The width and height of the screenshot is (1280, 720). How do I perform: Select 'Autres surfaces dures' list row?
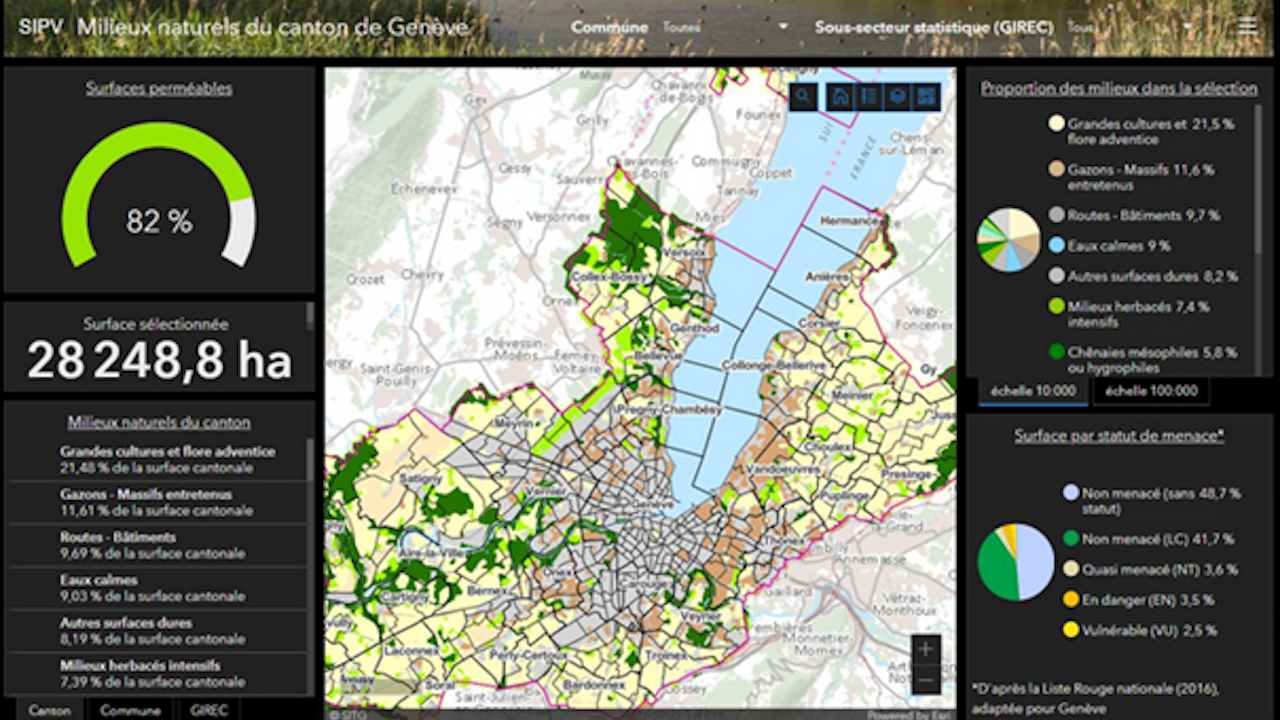[x=158, y=631]
